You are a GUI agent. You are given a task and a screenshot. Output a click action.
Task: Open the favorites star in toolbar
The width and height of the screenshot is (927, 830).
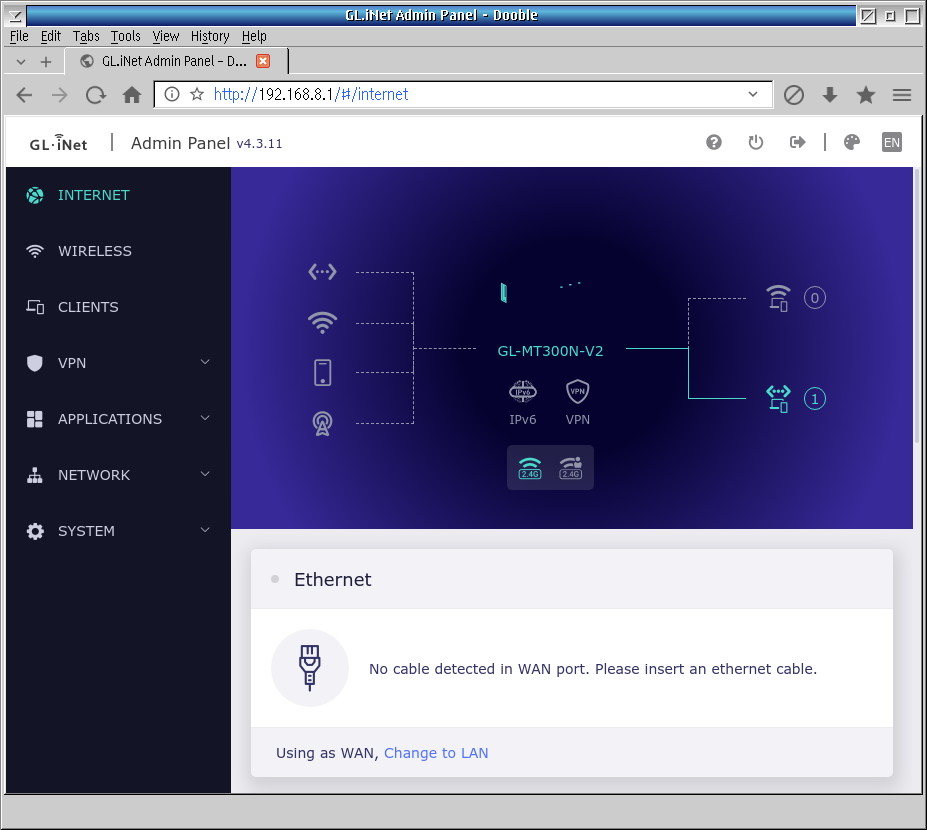click(x=866, y=95)
